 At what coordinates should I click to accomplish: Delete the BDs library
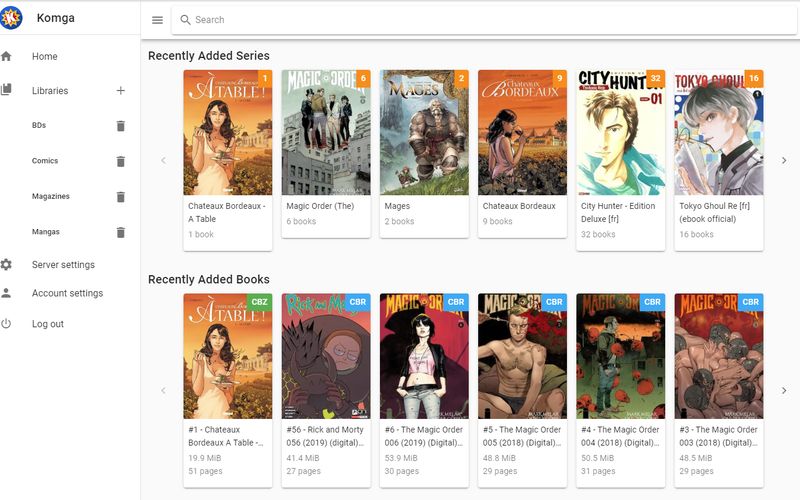(120, 126)
